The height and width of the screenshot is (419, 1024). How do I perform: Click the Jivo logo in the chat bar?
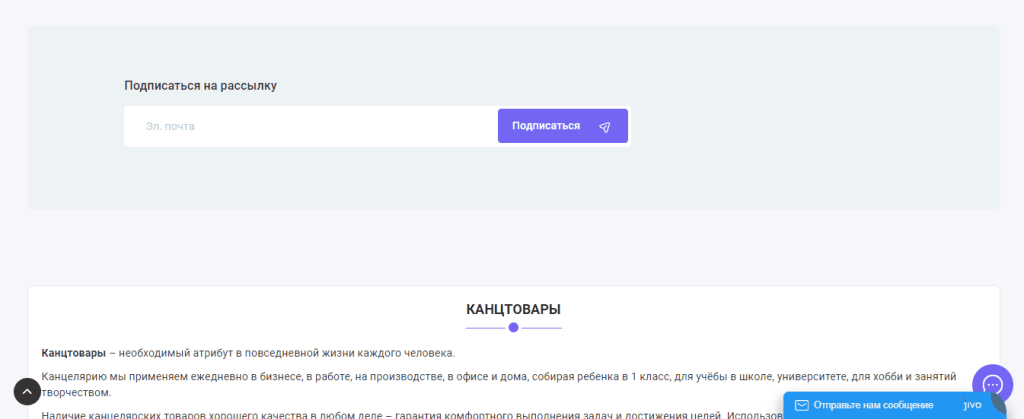tap(972, 405)
